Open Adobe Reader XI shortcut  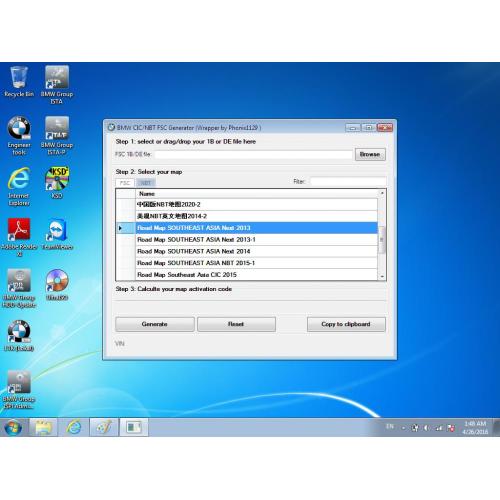pyautogui.click(x=19, y=237)
